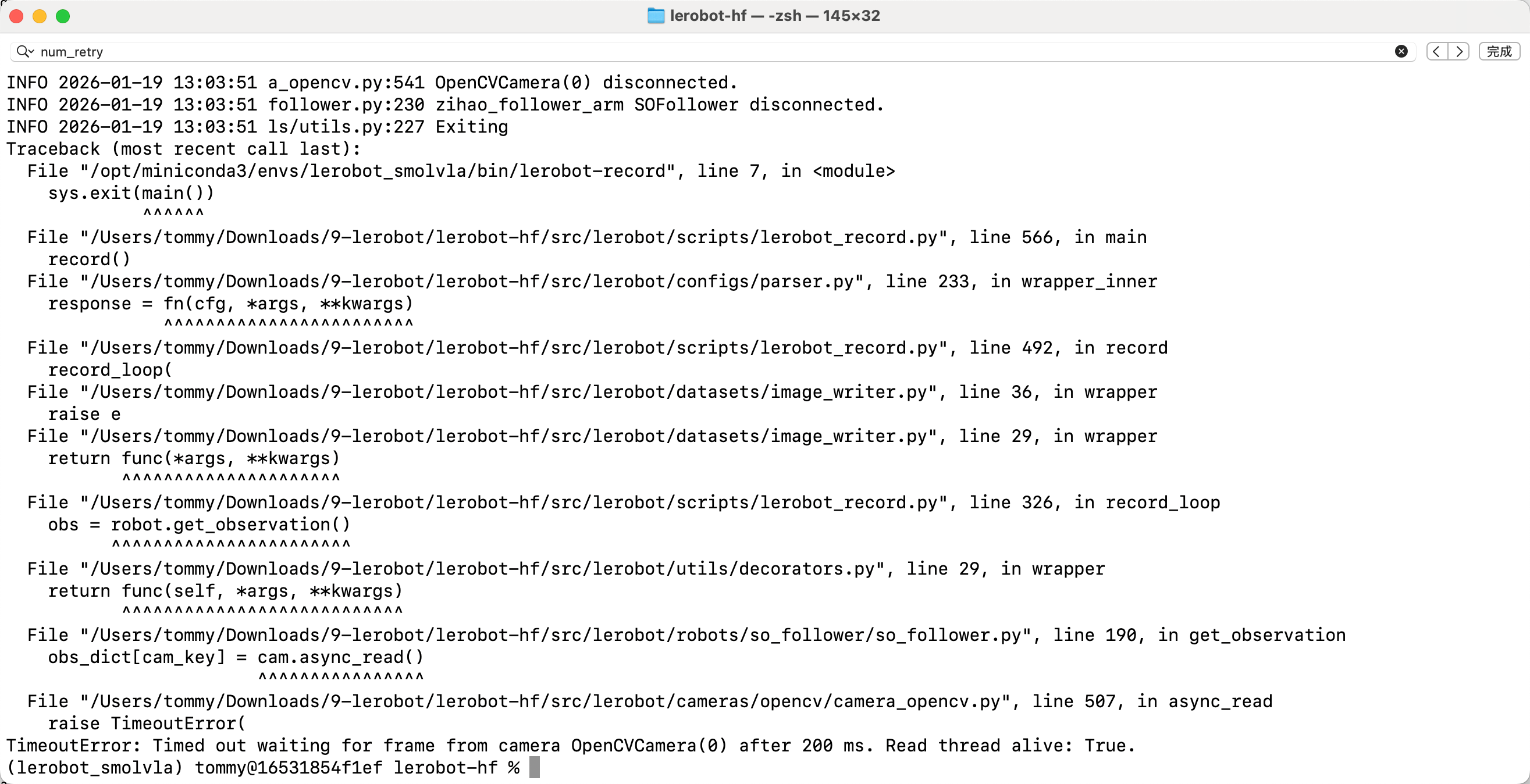This screenshot has width=1530, height=784.
Task: Minimize the window with the yellow button
Action: tap(40, 16)
